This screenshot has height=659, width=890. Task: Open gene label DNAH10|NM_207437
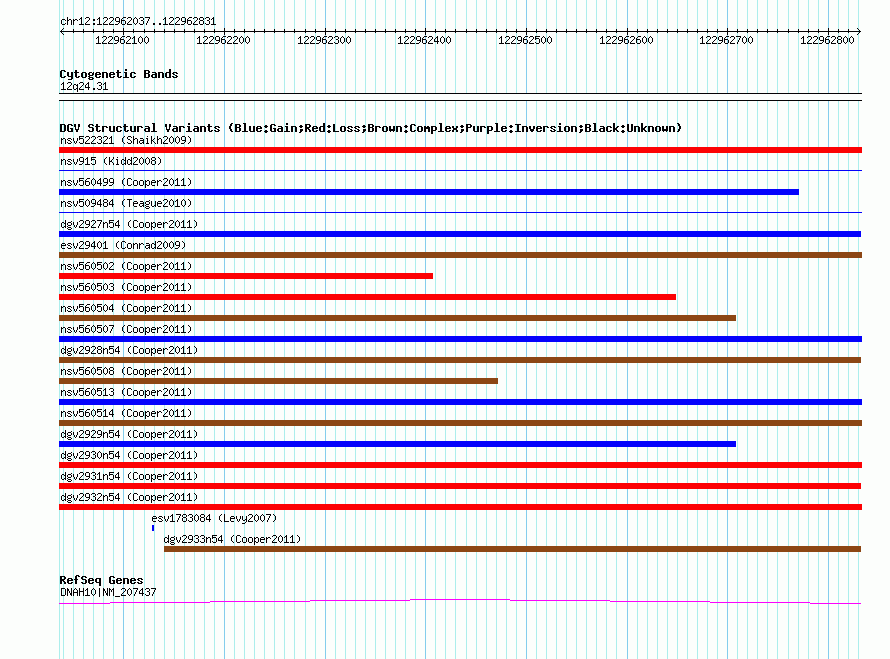pyautogui.click(x=108, y=592)
